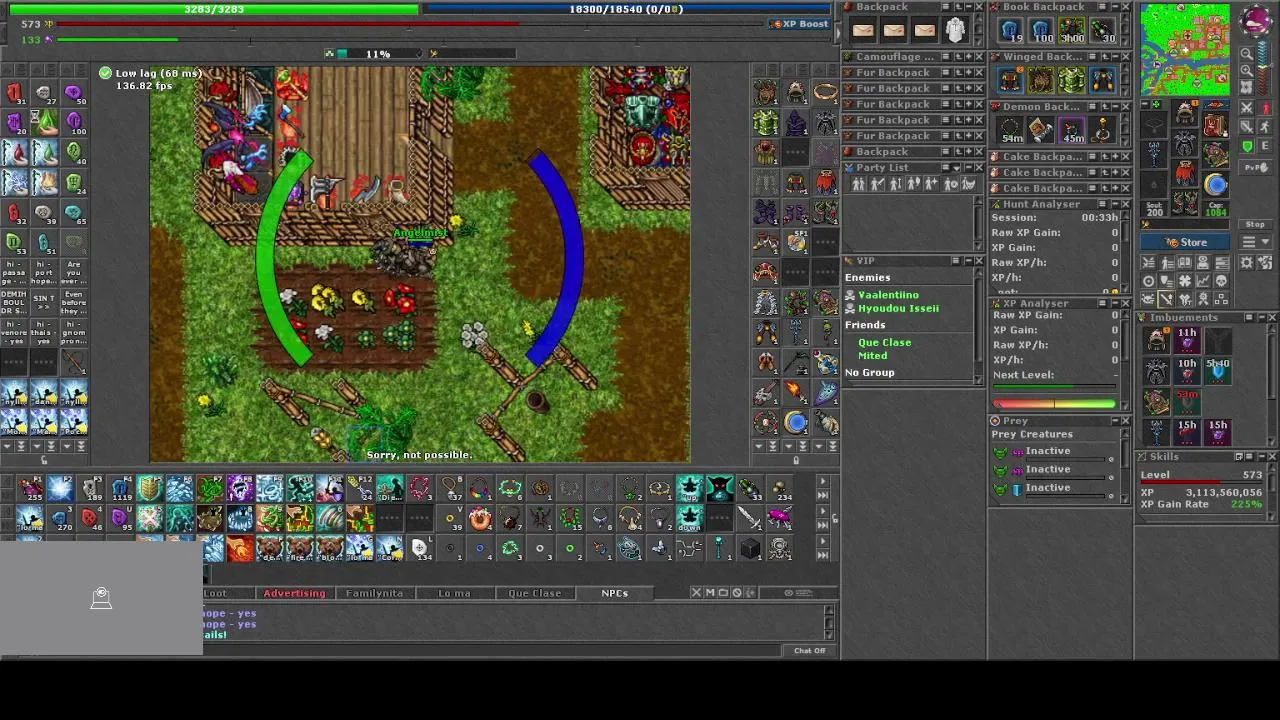This screenshot has width=1280, height=720.
Task: Collapse the Prey panel
Action: point(1115,421)
